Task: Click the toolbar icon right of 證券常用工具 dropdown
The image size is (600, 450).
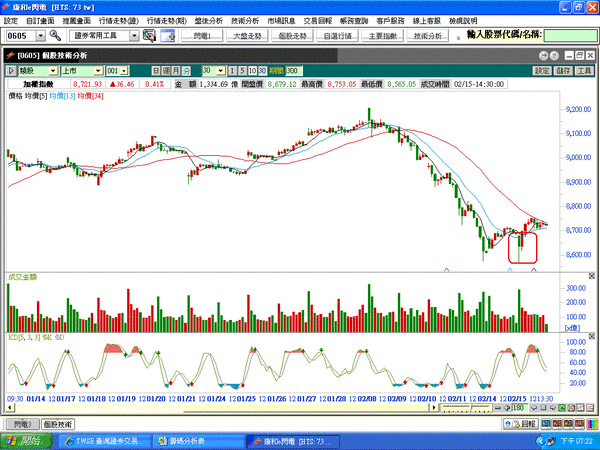Action: [x=149, y=36]
